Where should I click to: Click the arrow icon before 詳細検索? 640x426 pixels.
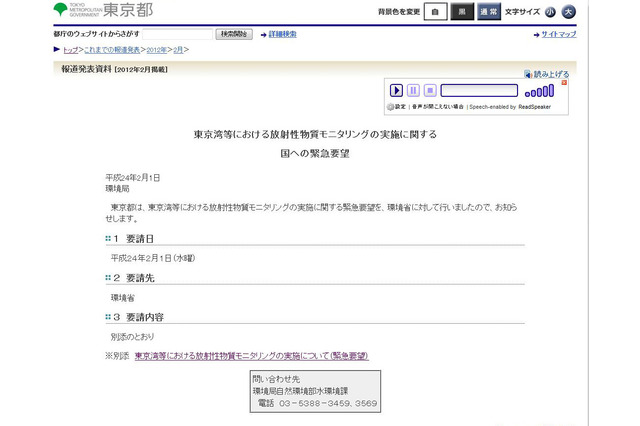pyautogui.click(x=263, y=35)
